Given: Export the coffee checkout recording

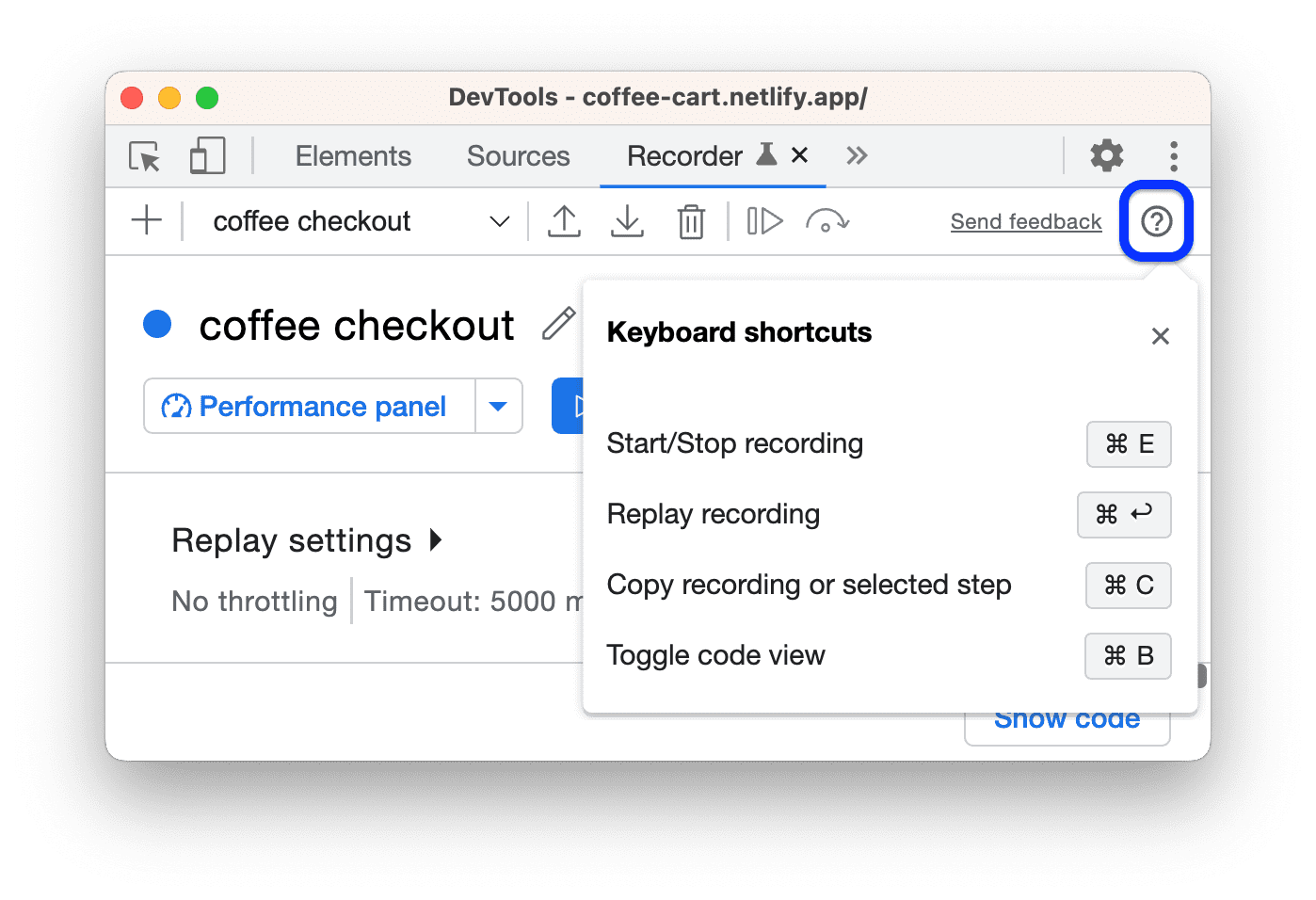Looking at the screenshot, I should point(564,220).
